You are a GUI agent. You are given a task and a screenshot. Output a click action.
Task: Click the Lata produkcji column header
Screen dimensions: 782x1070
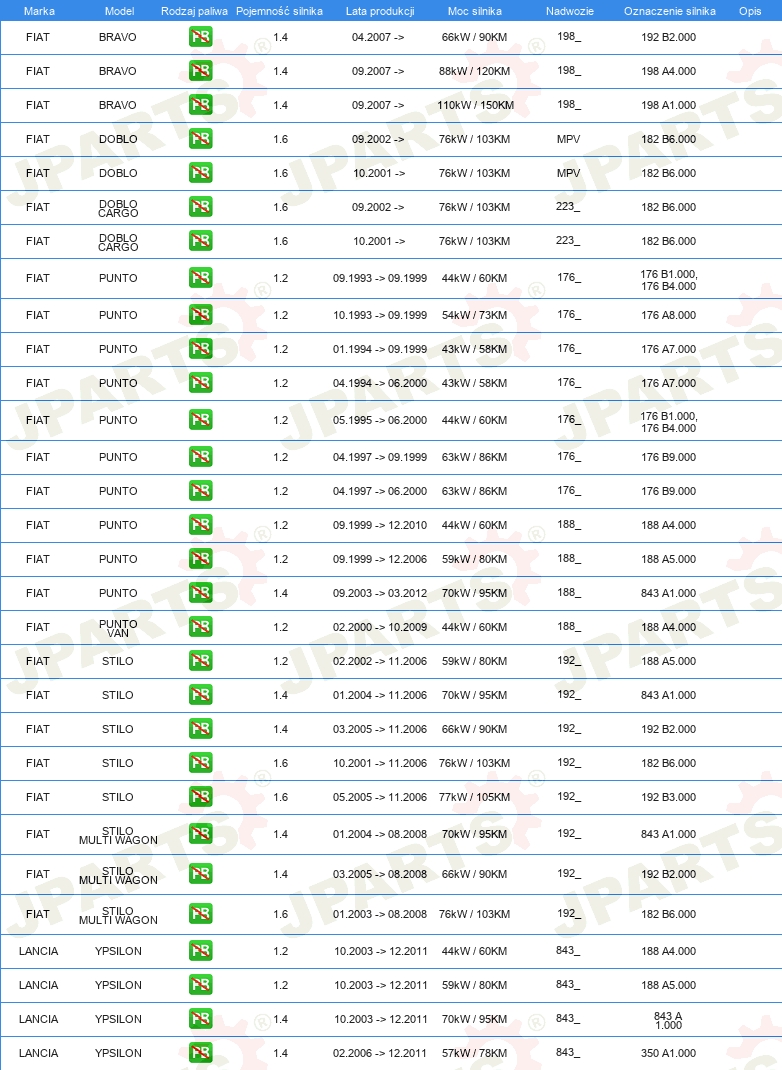(380, 11)
